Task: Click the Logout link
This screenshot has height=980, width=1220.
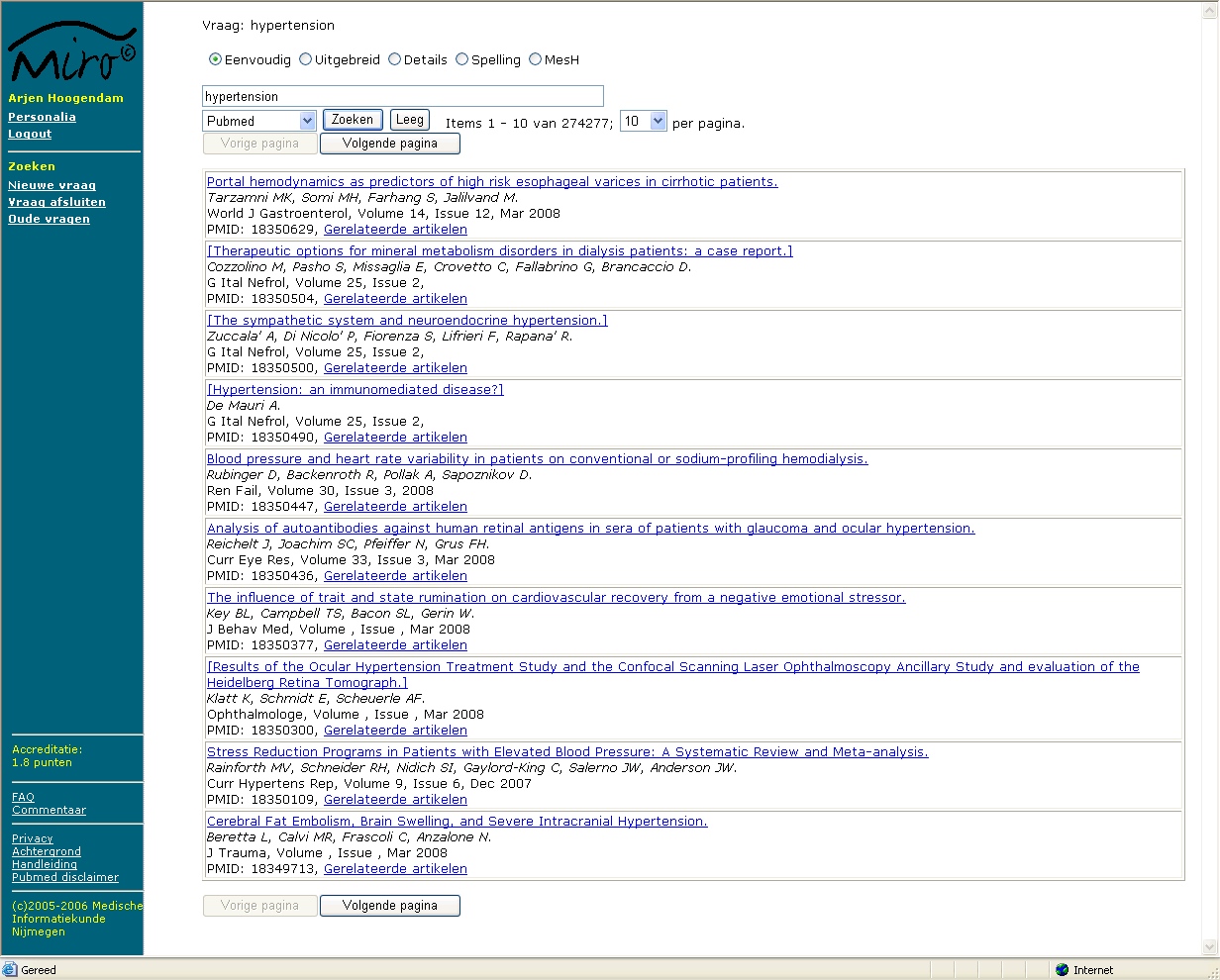Action: click(30, 134)
